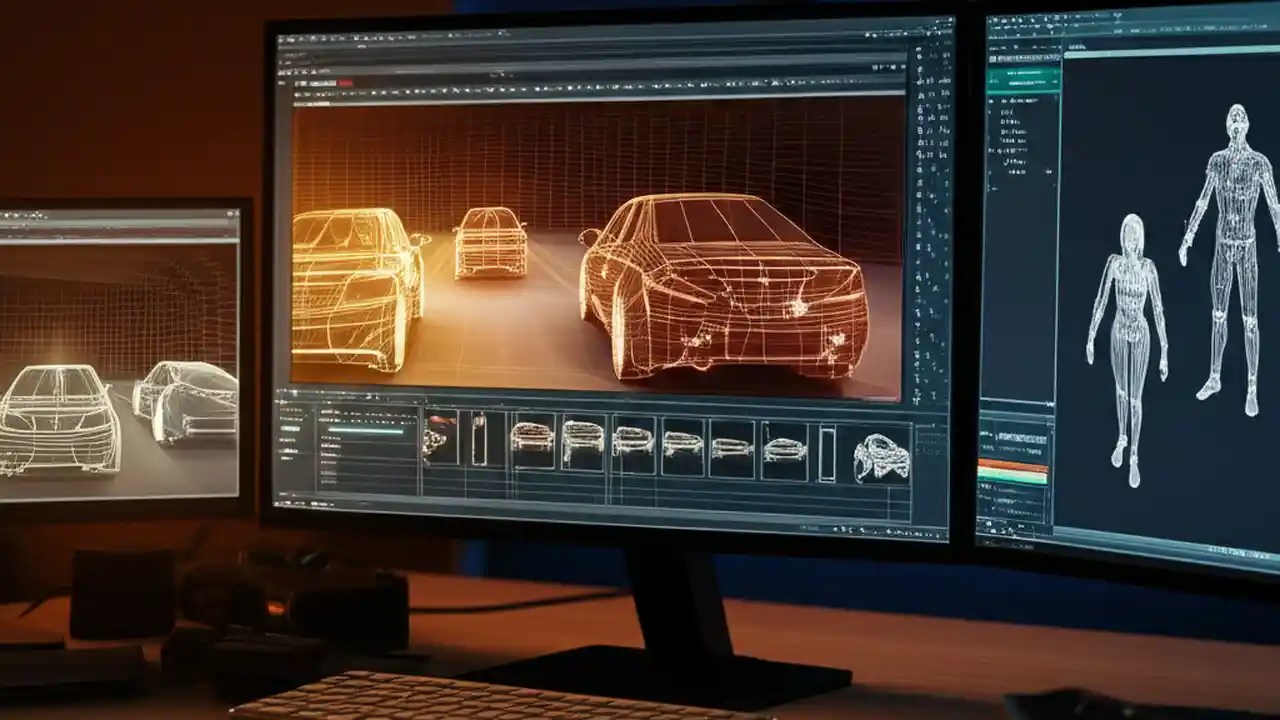Select the red-highlighted tool in the top toolbar

pyautogui.click(x=343, y=80)
